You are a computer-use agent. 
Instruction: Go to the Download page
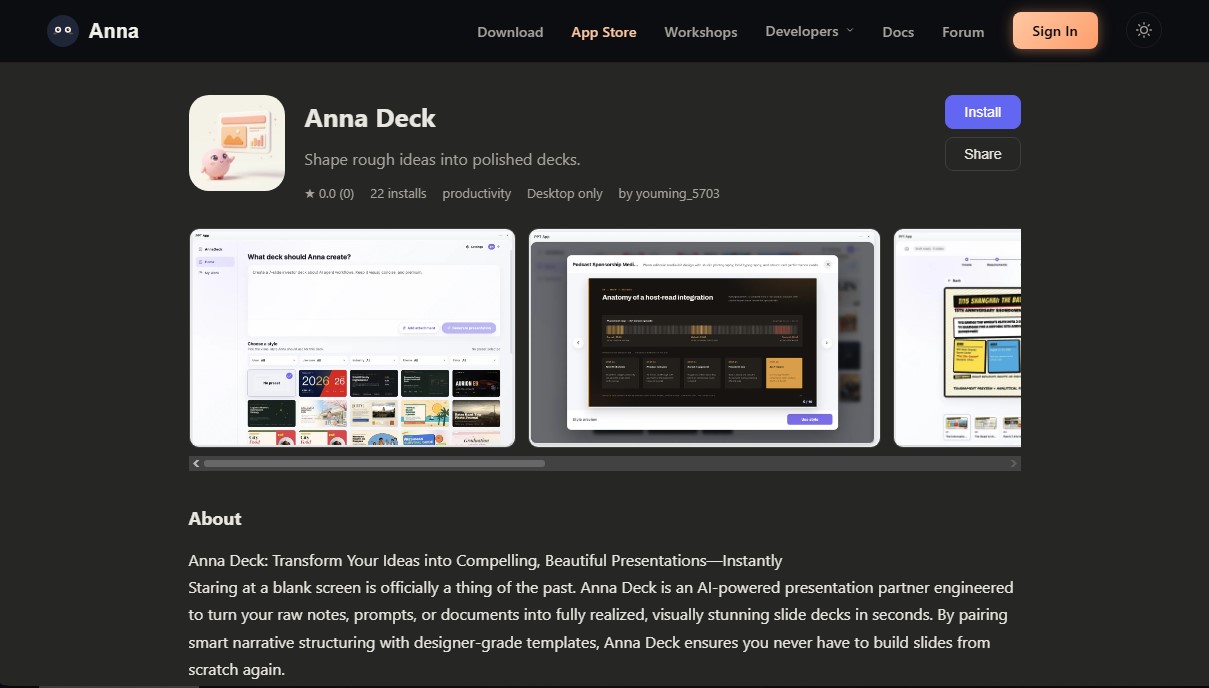coord(510,32)
